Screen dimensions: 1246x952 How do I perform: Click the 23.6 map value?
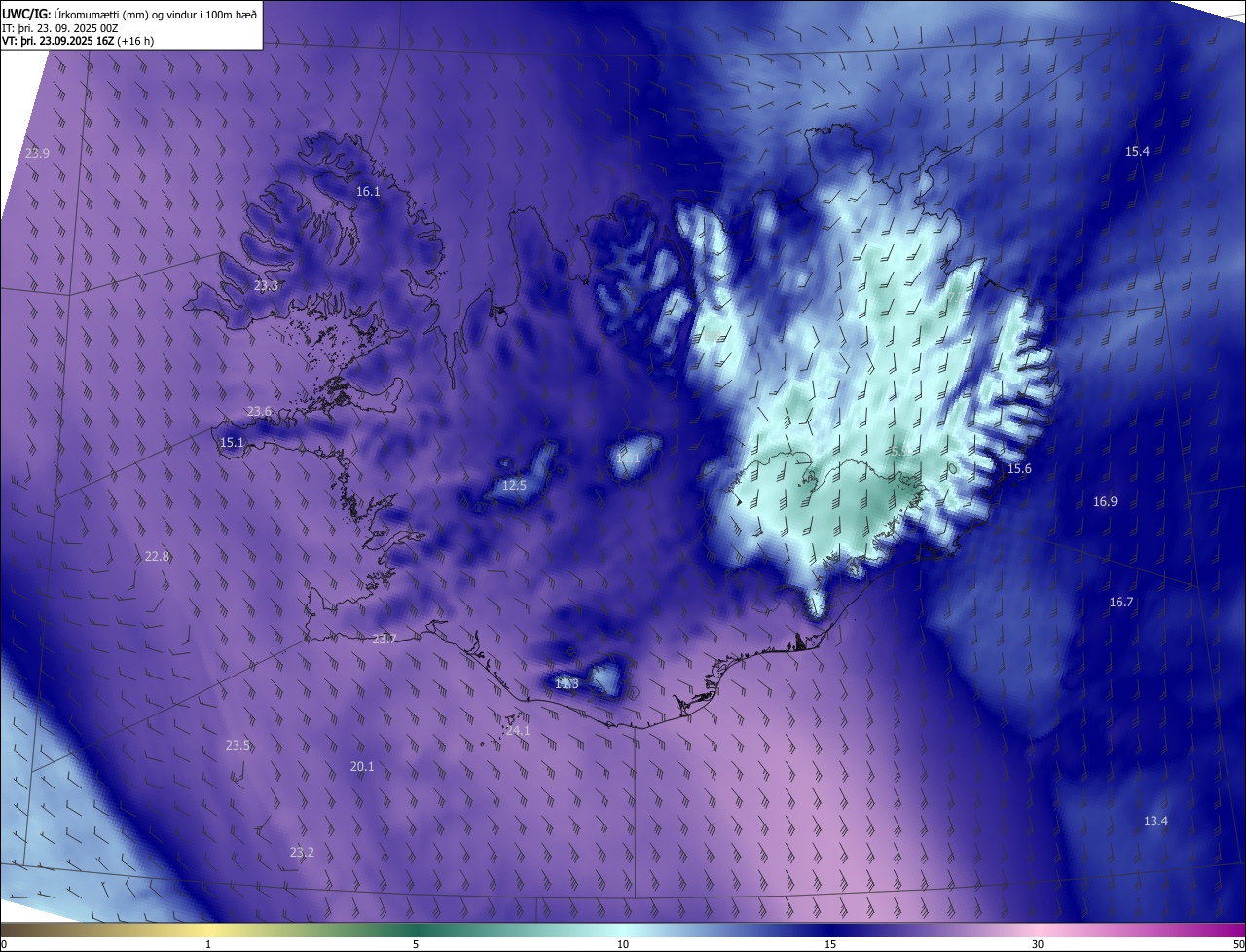(x=259, y=411)
